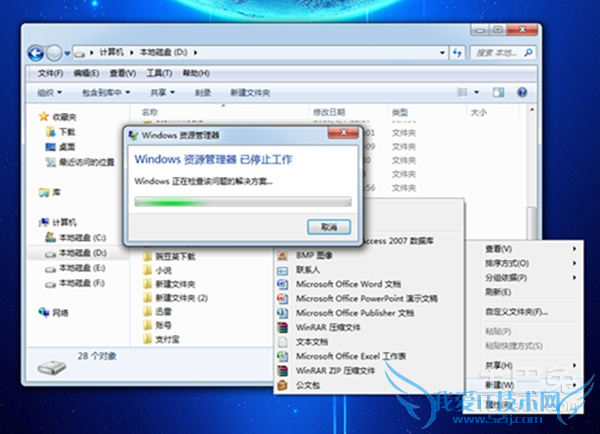This screenshot has height=434, width=600.
Task: Click the Forward navigation arrow button
Action: [54, 53]
